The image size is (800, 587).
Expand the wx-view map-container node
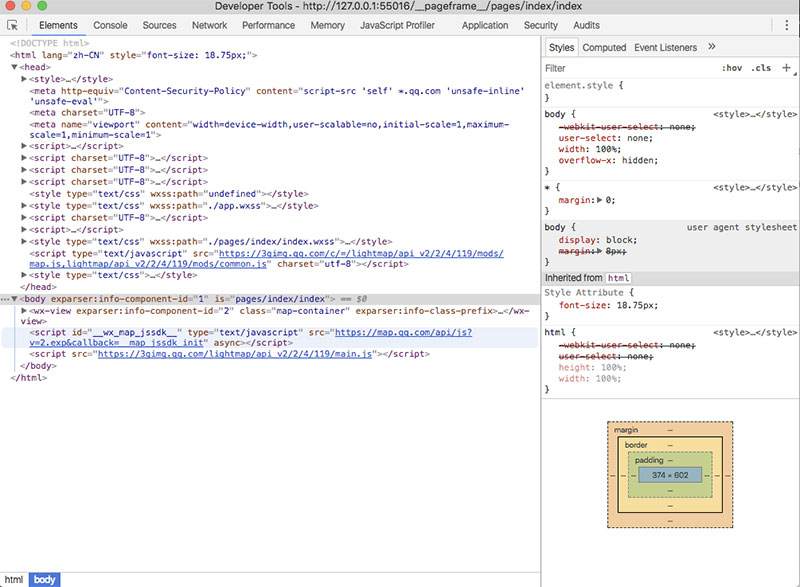(24, 311)
